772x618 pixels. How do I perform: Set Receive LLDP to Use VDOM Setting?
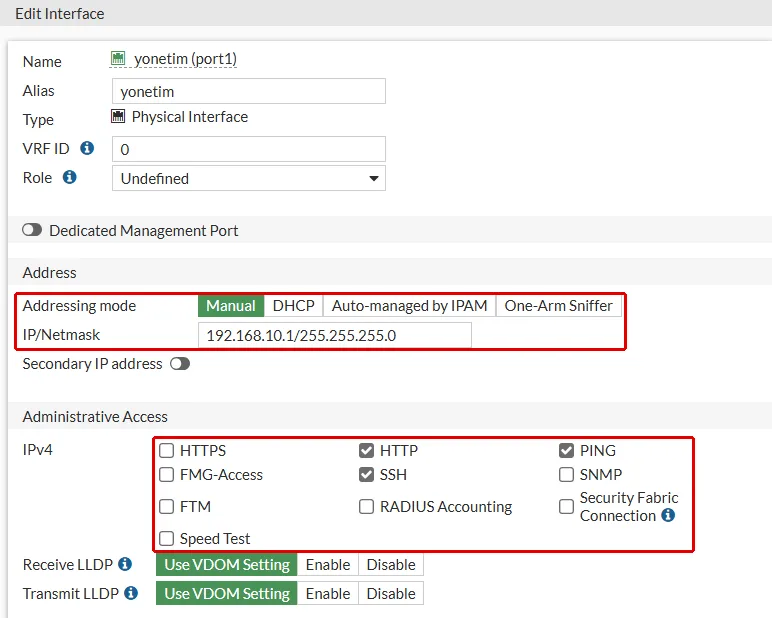(227, 564)
